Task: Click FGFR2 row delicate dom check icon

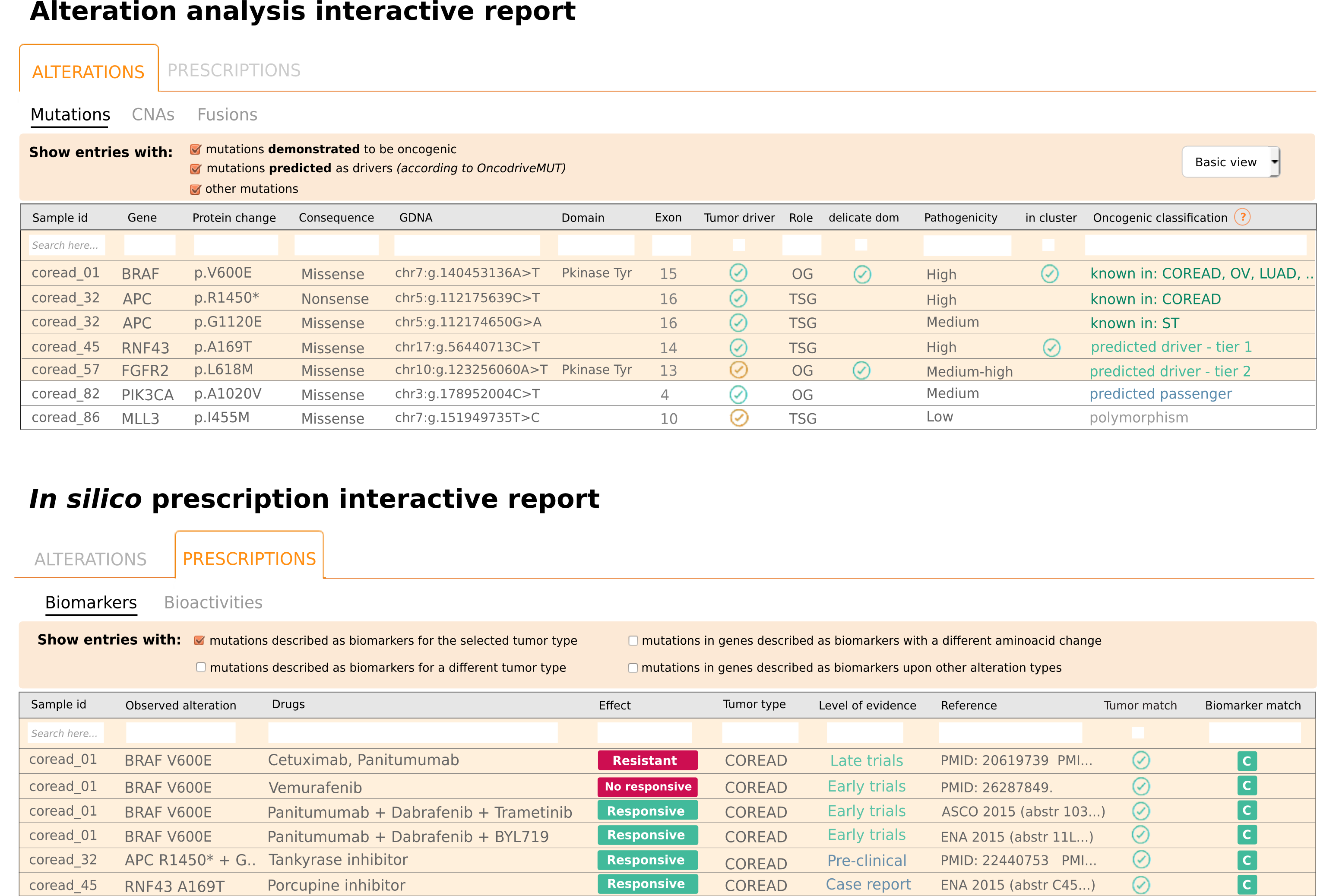Action: pos(861,370)
